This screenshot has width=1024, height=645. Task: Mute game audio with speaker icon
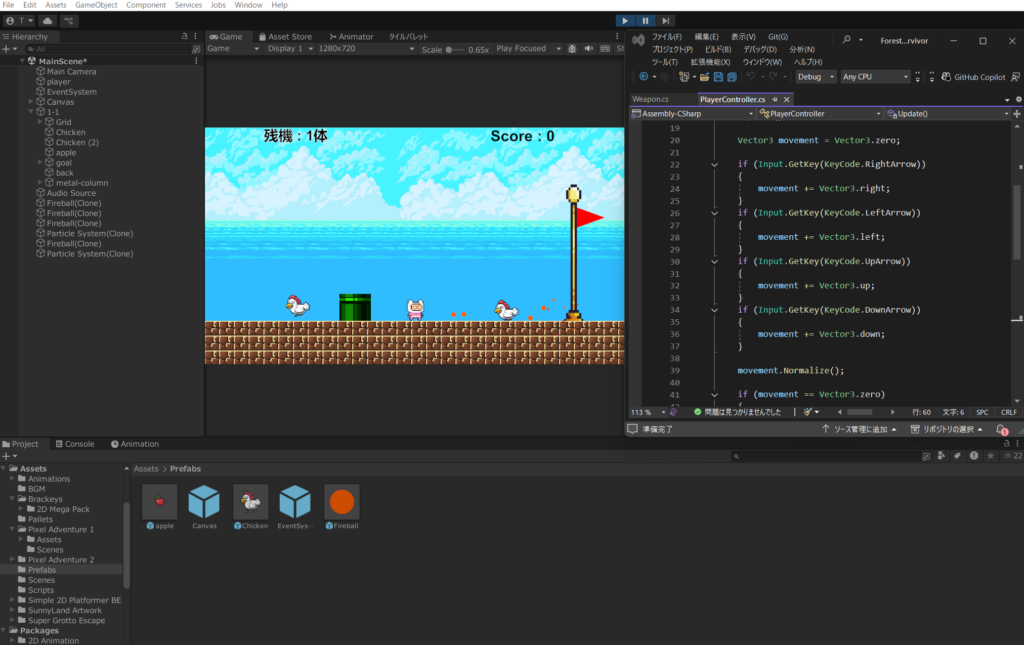588,49
